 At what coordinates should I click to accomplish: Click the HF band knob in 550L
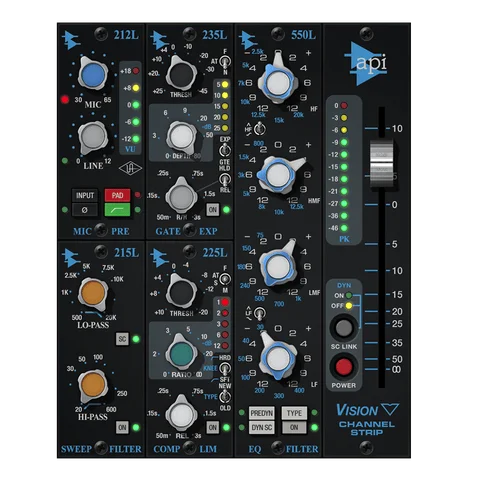(278, 81)
